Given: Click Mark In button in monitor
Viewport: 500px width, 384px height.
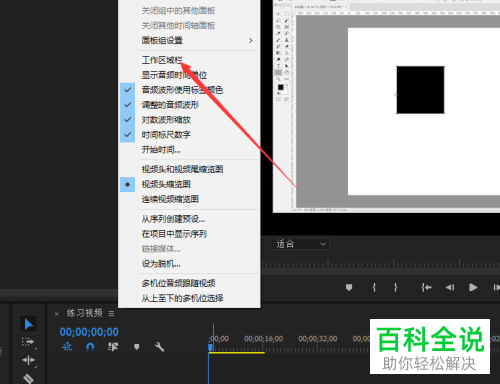Looking at the screenshot, I should pos(374,287).
